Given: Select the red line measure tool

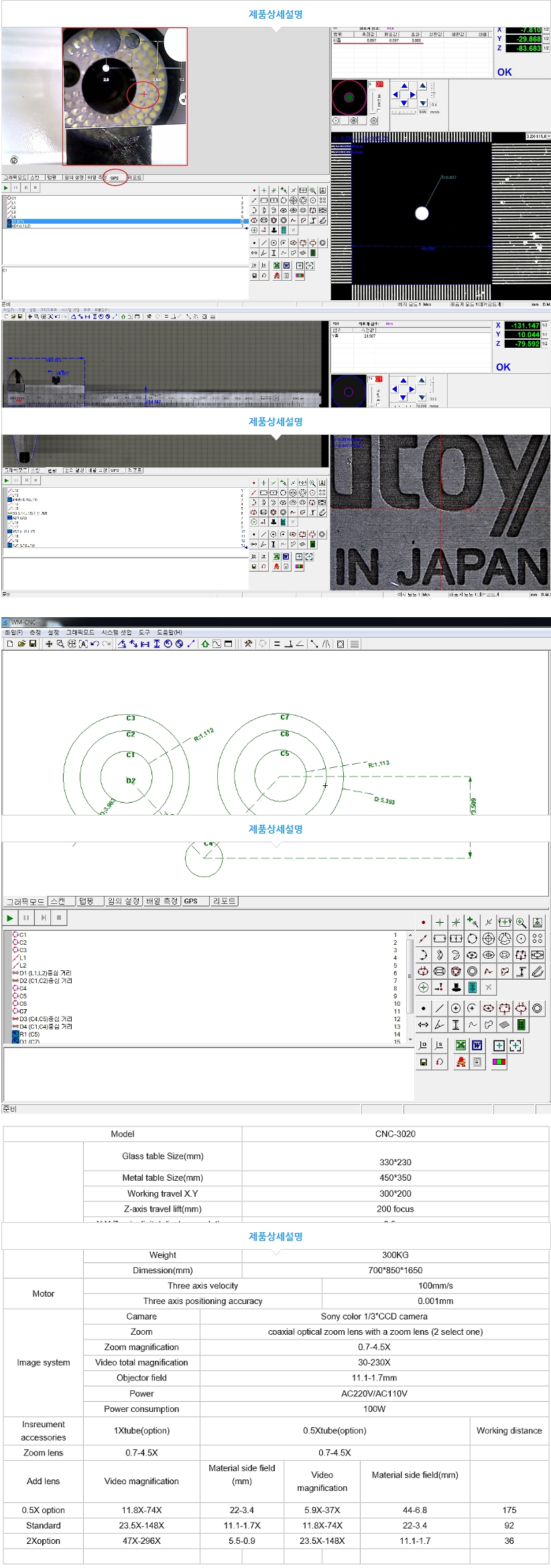Looking at the screenshot, I should (x=423, y=938).
